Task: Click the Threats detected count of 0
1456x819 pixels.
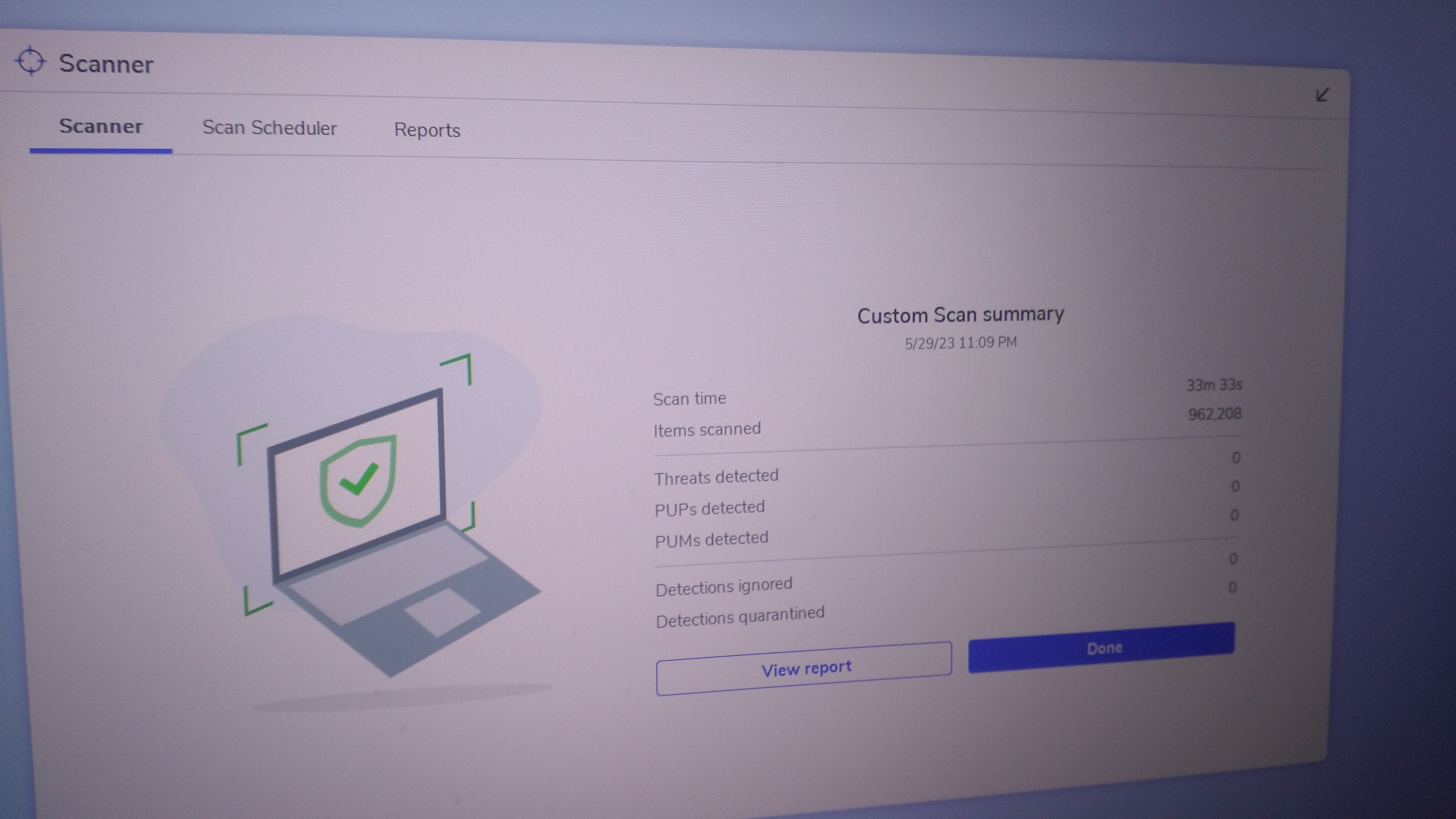Action: [x=1236, y=457]
